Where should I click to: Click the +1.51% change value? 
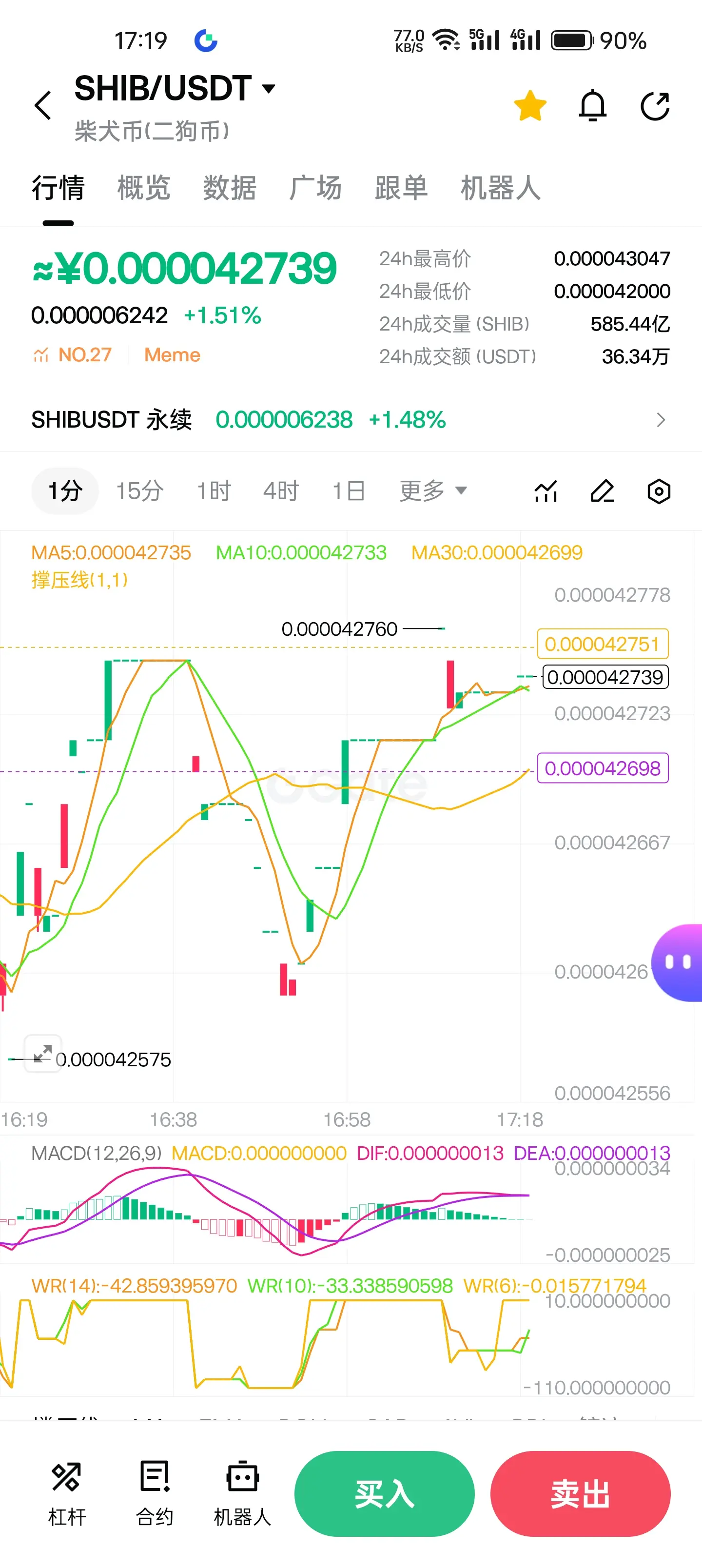222,315
